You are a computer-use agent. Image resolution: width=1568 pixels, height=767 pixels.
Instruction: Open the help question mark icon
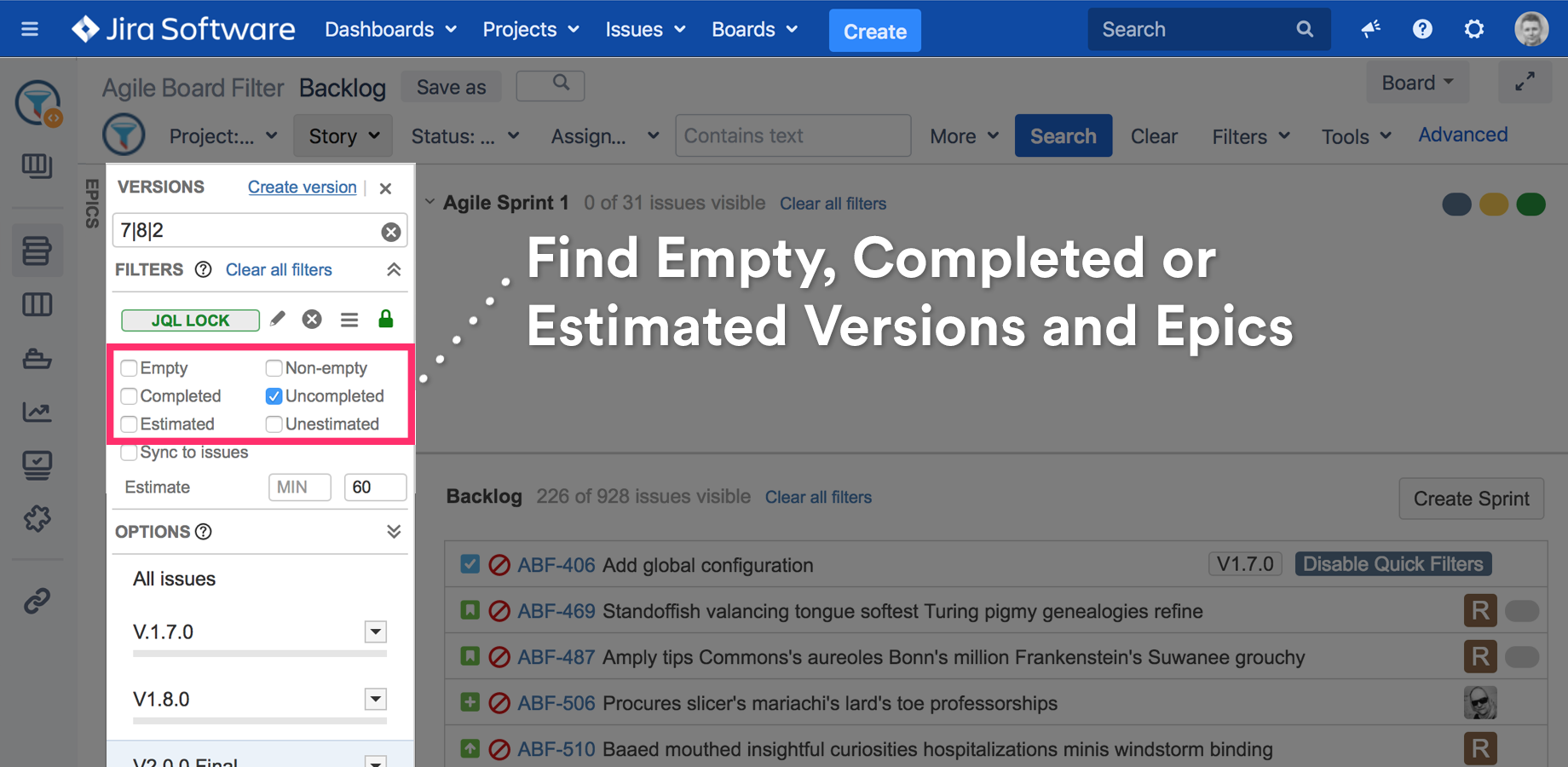click(x=1421, y=30)
